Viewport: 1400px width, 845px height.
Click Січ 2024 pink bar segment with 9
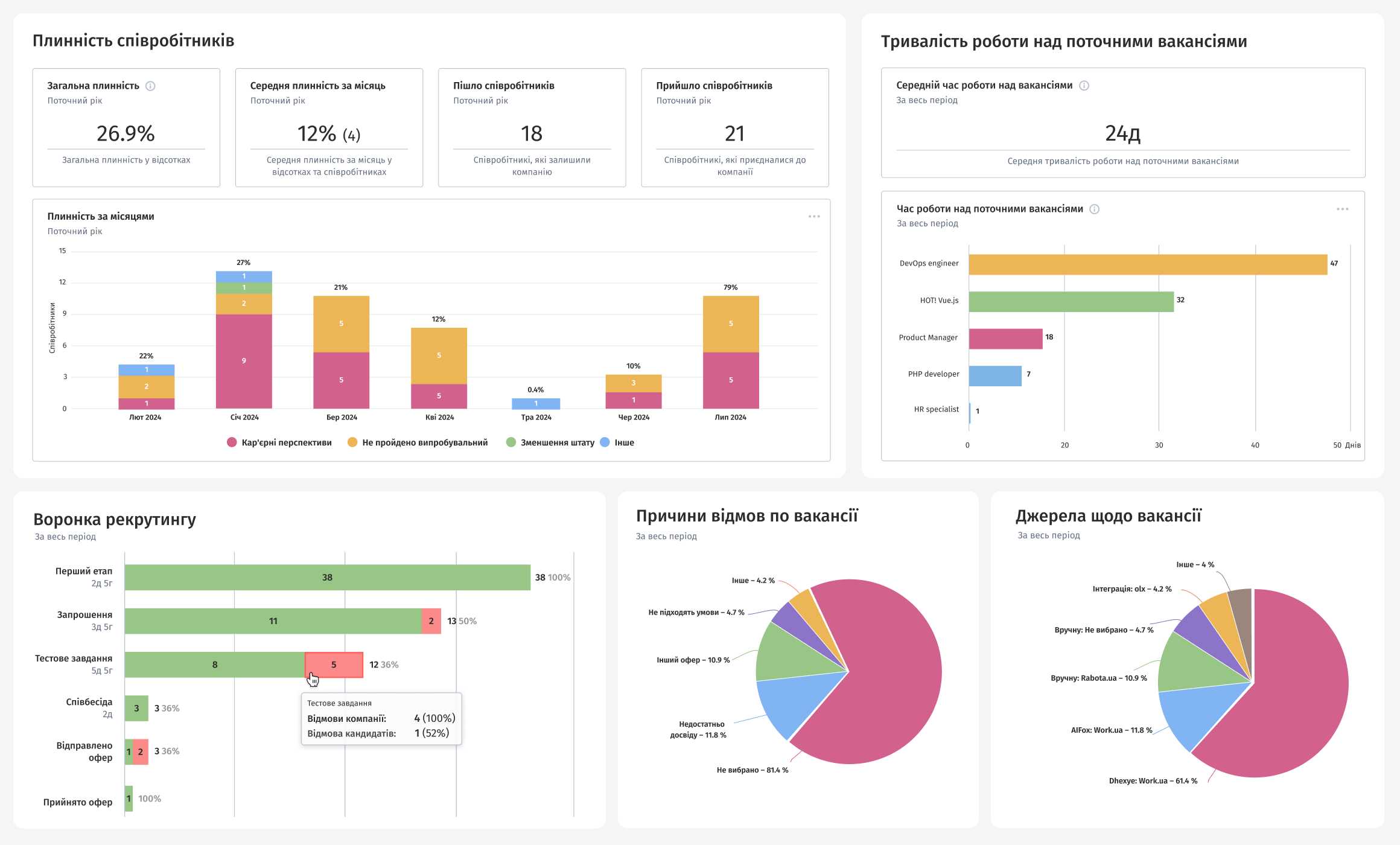[244, 361]
